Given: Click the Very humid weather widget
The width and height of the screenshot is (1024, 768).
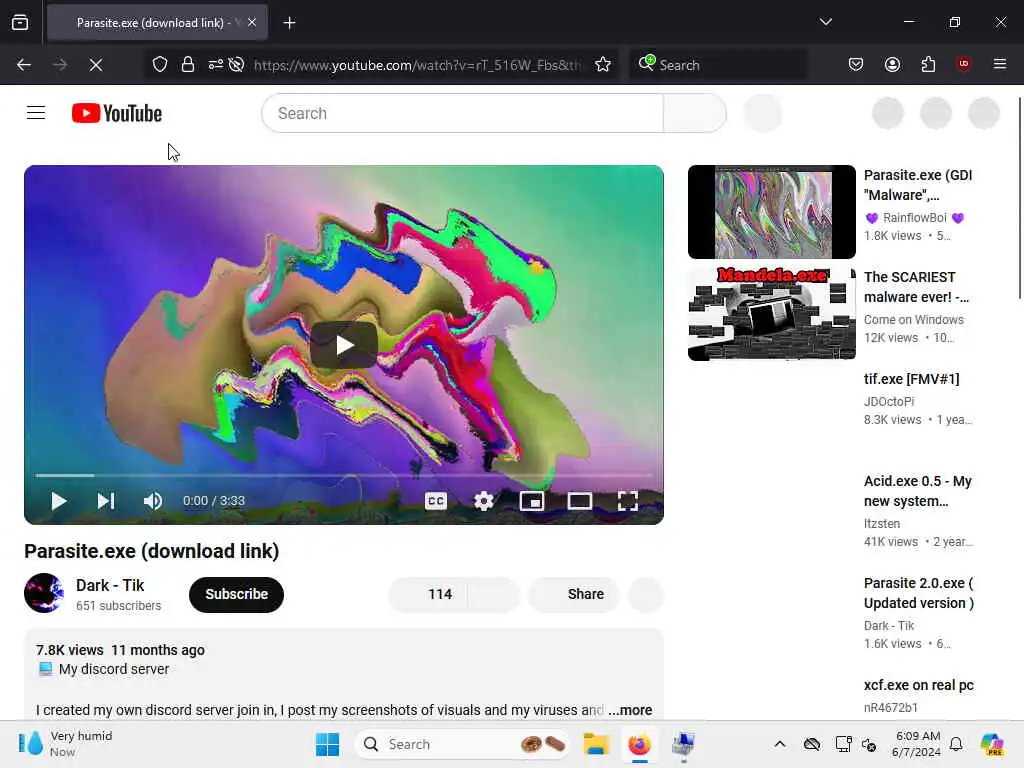Looking at the screenshot, I should pyautogui.click(x=65, y=744).
